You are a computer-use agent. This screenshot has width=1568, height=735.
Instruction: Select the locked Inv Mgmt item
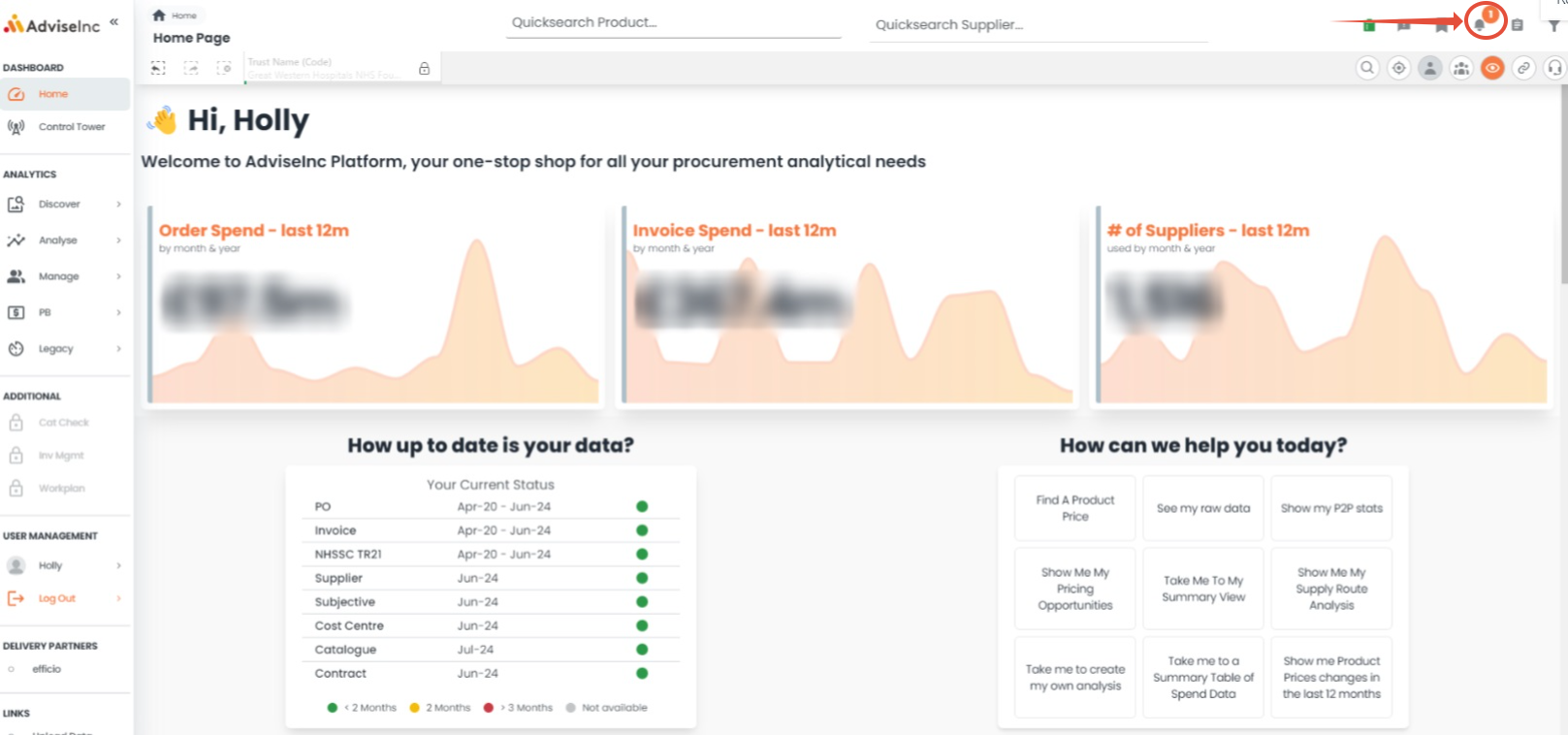pos(65,456)
